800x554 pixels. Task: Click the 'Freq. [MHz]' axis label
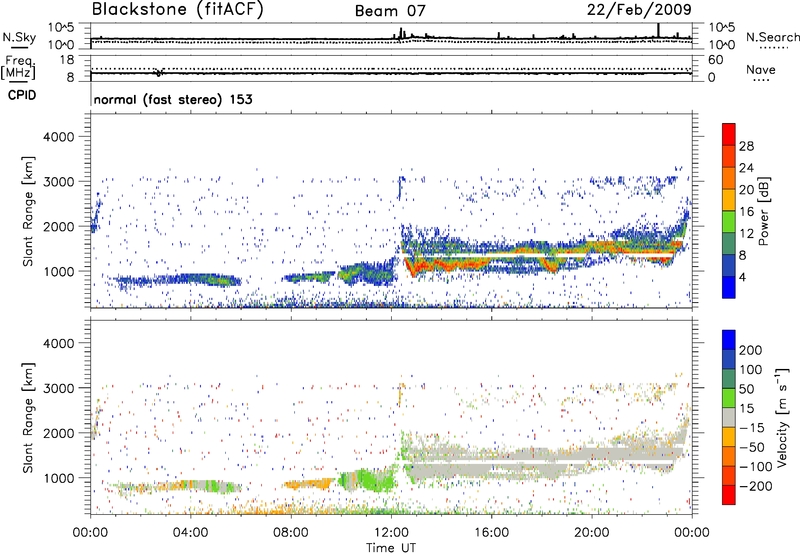click(18, 68)
